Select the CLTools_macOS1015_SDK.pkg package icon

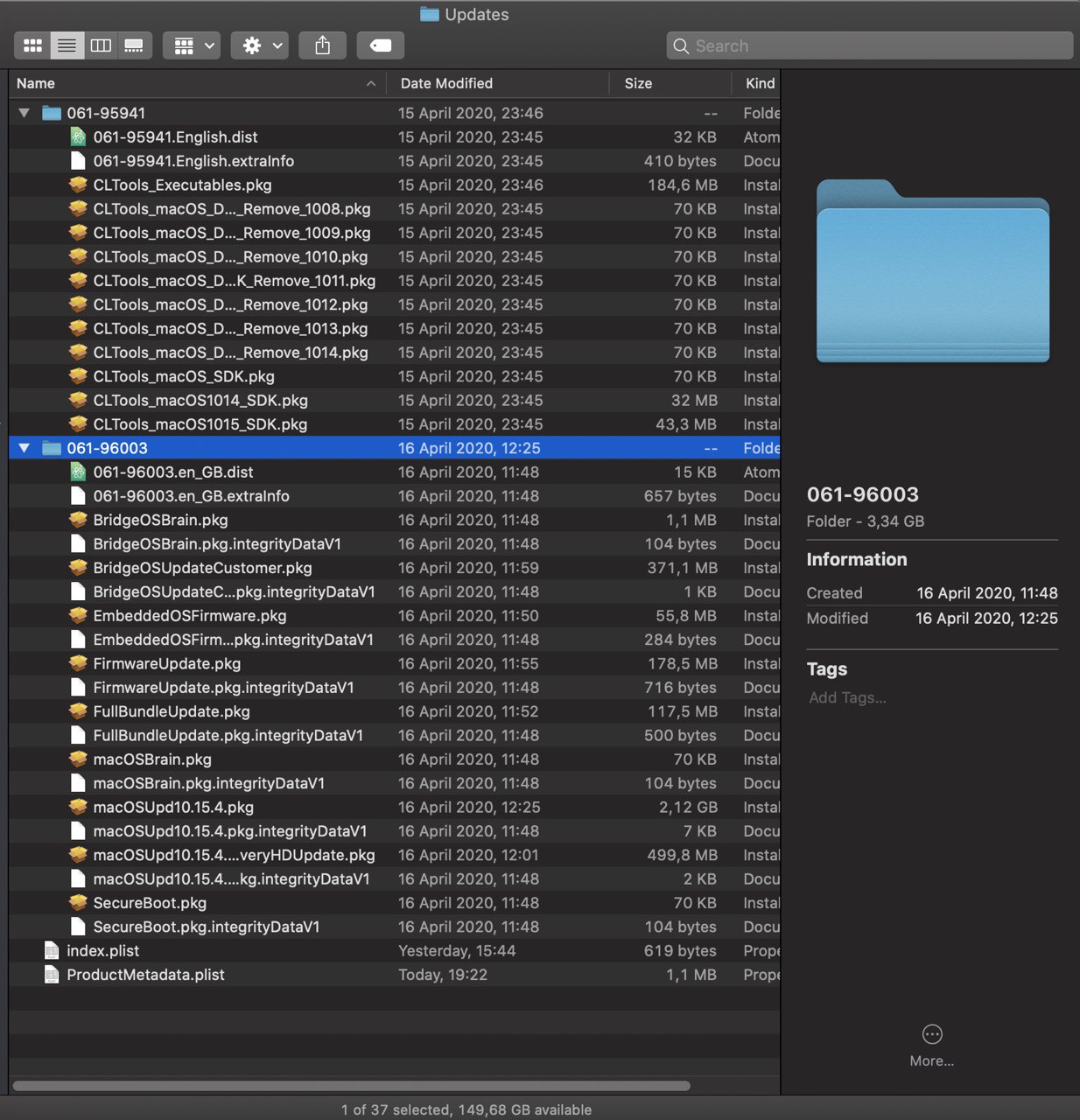click(78, 424)
